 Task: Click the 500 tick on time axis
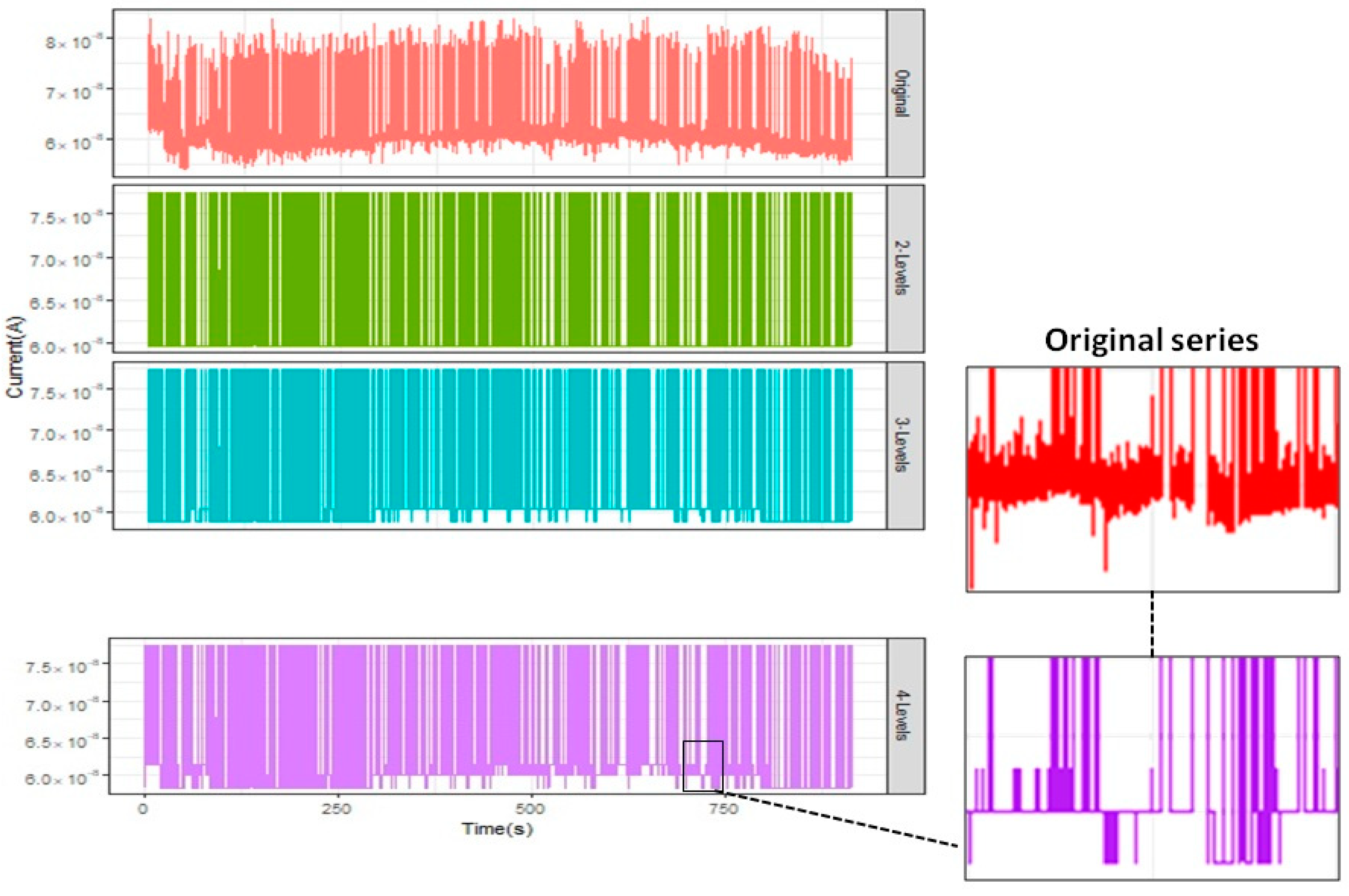tap(531, 810)
